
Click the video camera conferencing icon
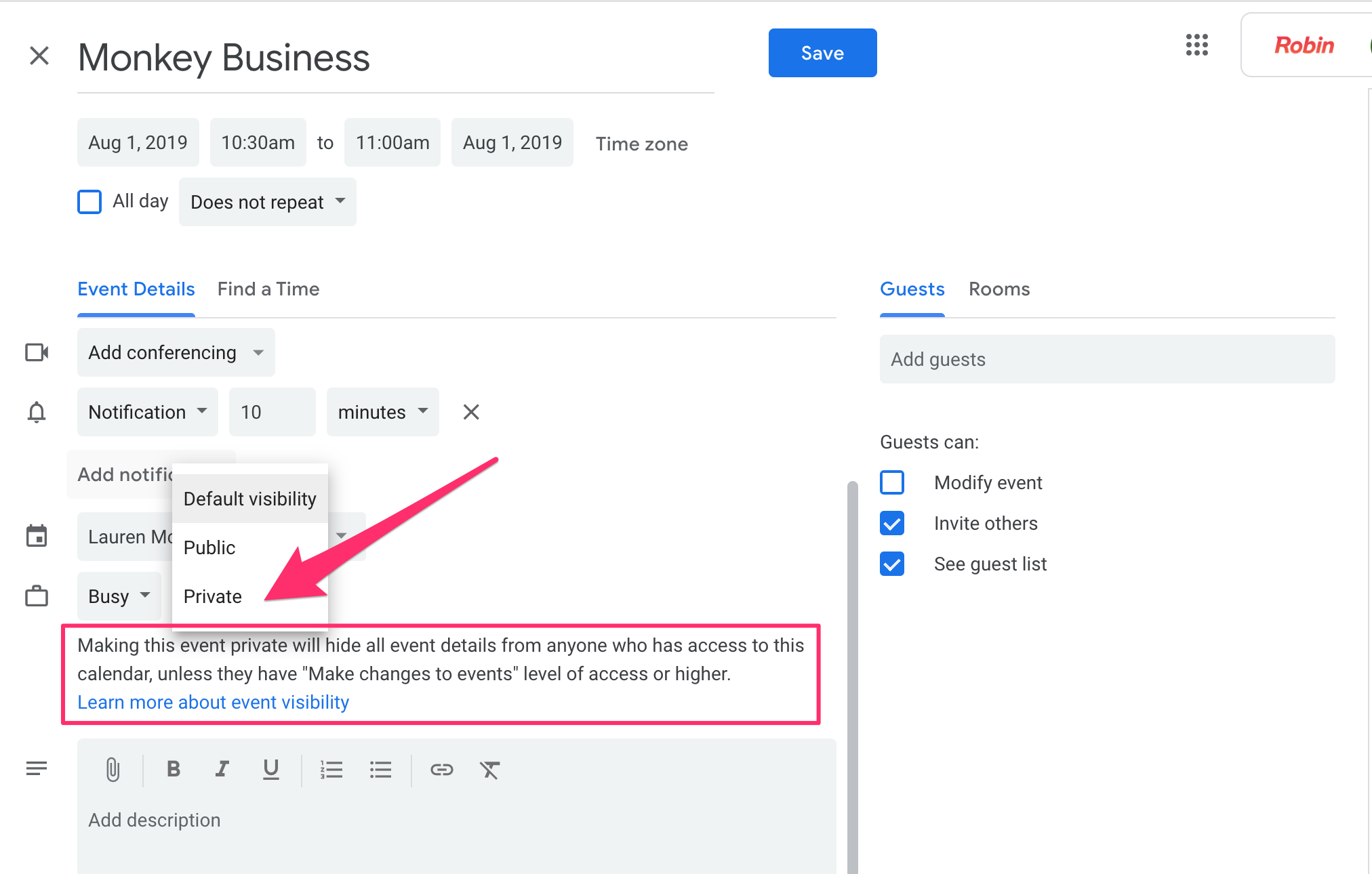(37, 352)
